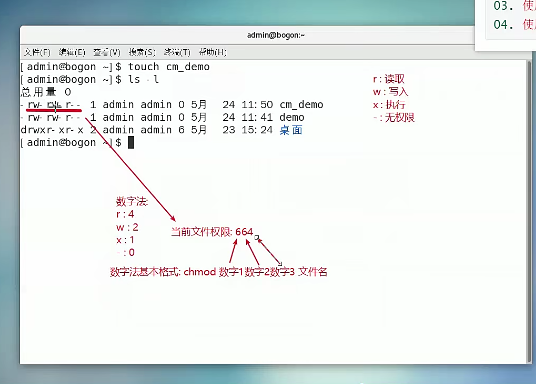Image resolution: width=536 pixels, height=384 pixels.
Task: Open the 编辑(E) menu
Action: 71,52
